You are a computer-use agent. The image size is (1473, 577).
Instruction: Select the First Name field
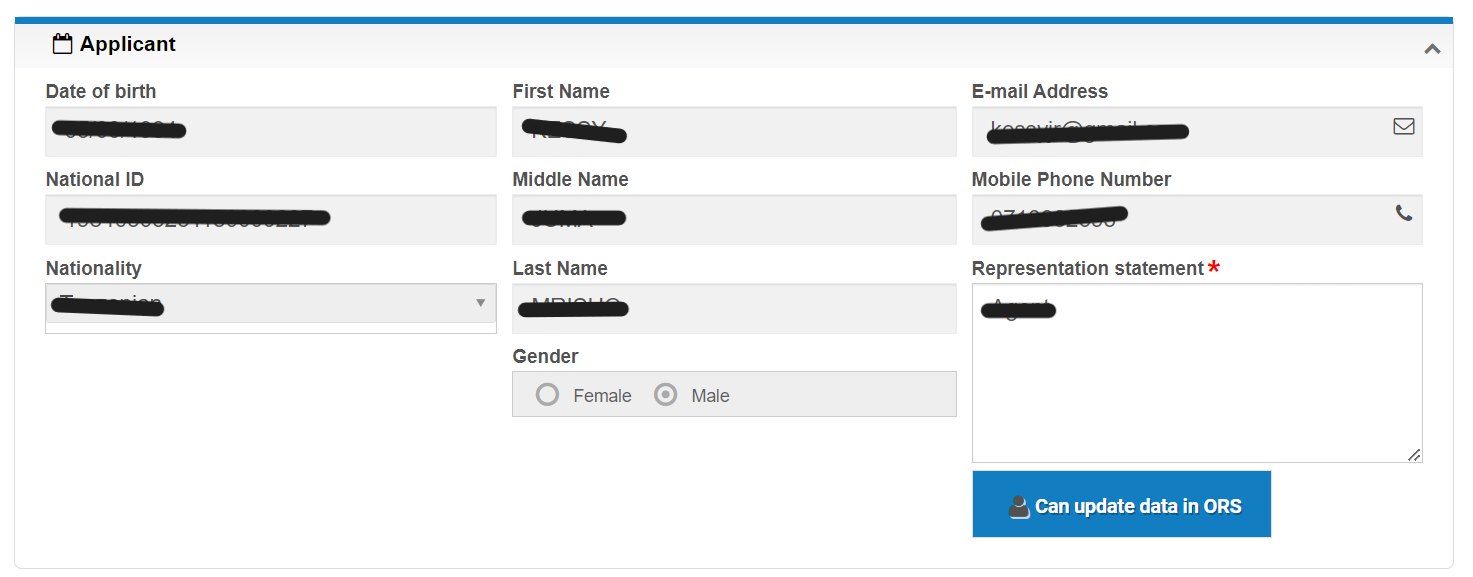734,131
